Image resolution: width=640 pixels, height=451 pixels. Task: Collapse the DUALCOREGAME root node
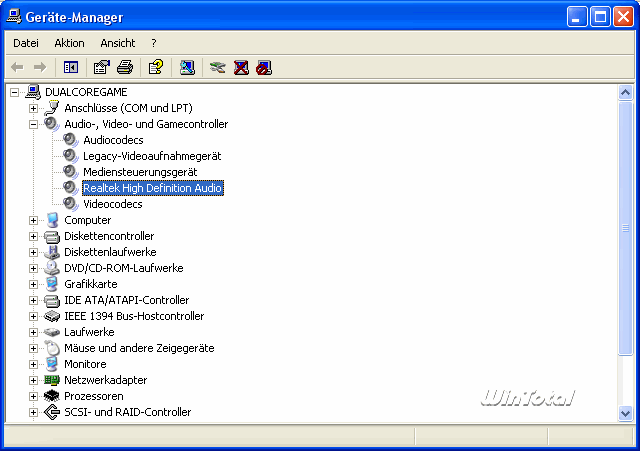tap(14, 92)
